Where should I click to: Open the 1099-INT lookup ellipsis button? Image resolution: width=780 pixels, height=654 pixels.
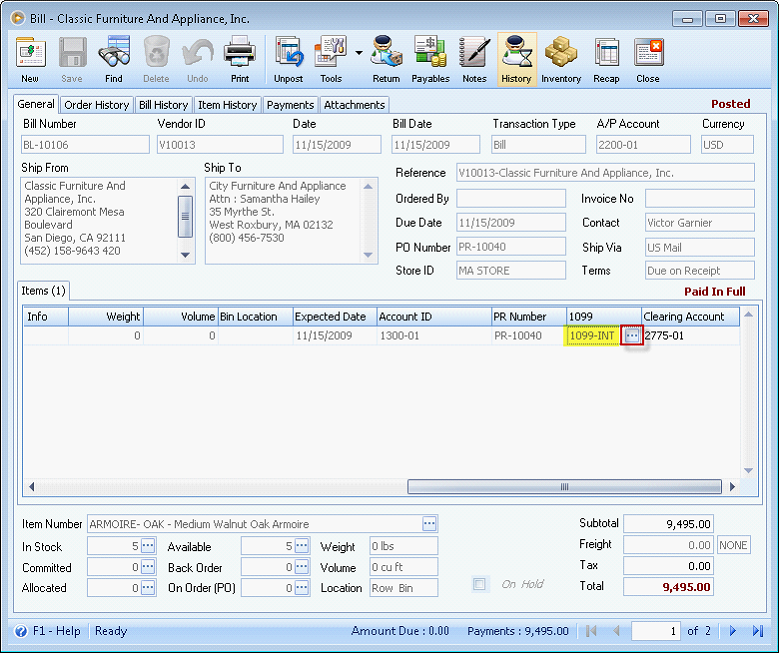[632, 336]
